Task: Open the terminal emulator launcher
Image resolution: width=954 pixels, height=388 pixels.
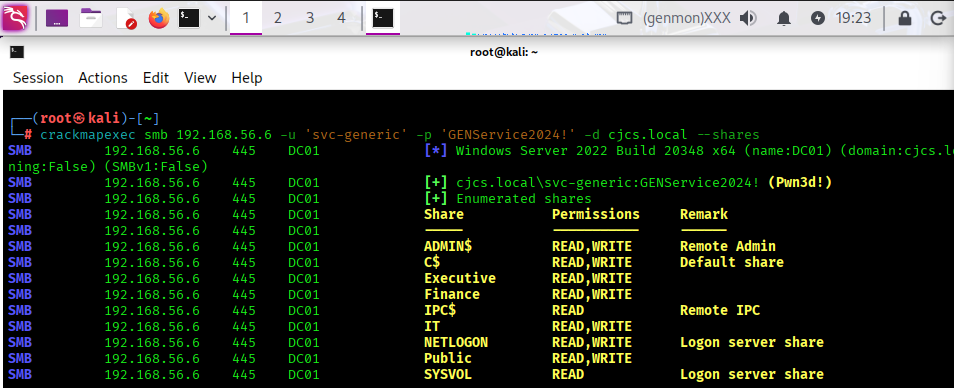Action: point(189,18)
